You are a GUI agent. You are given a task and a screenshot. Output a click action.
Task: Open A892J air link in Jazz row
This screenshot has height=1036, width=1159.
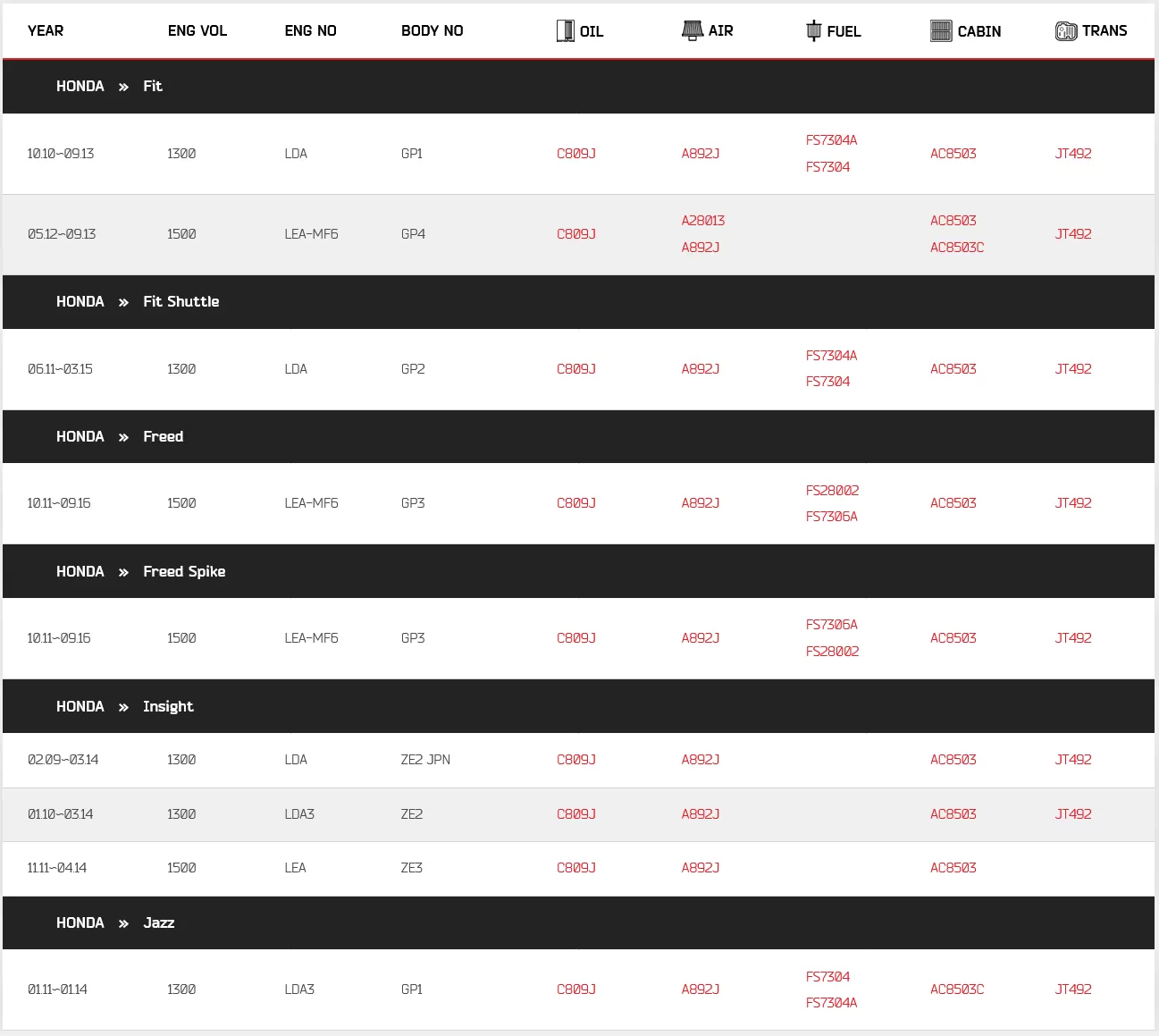click(x=701, y=990)
